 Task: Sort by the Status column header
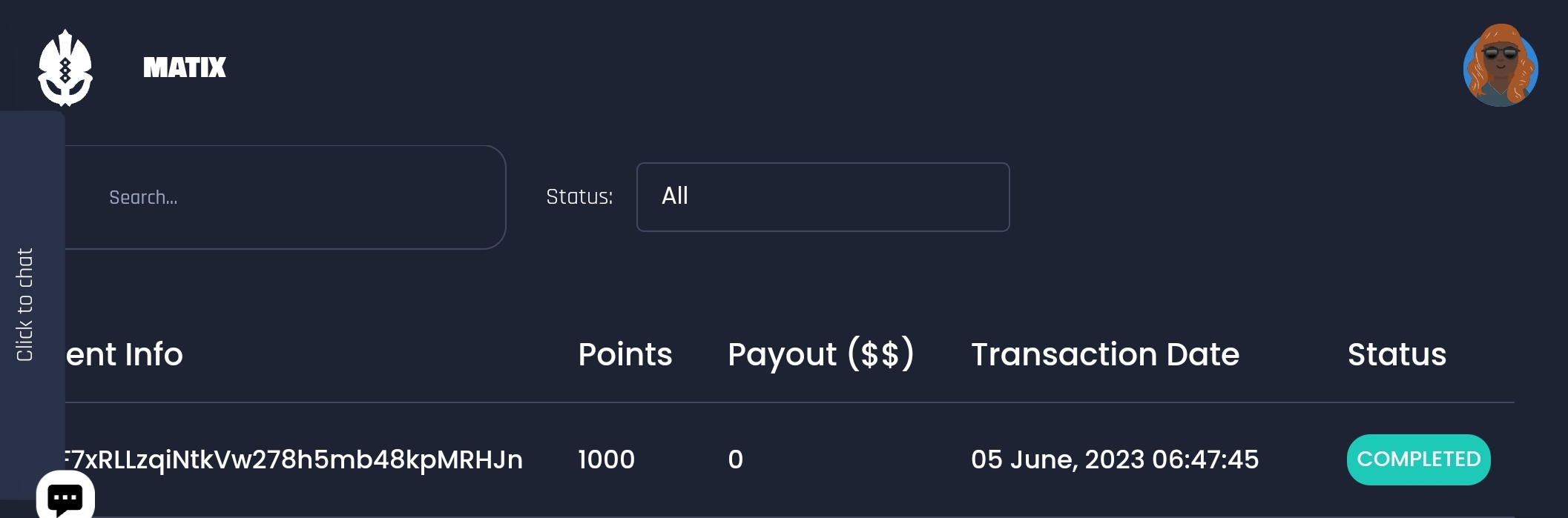pyautogui.click(x=1397, y=355)
